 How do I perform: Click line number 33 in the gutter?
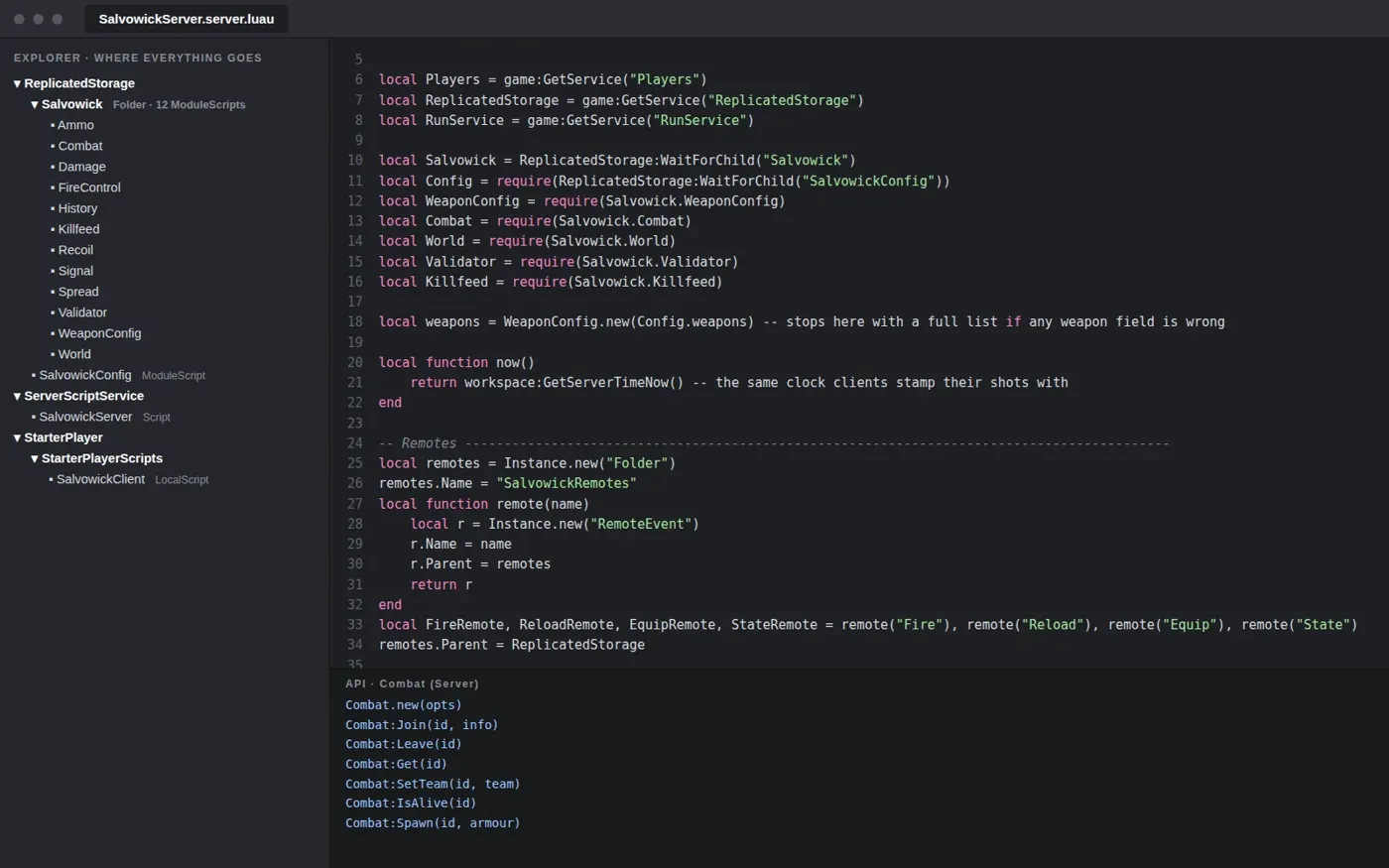tap(355, 625)
